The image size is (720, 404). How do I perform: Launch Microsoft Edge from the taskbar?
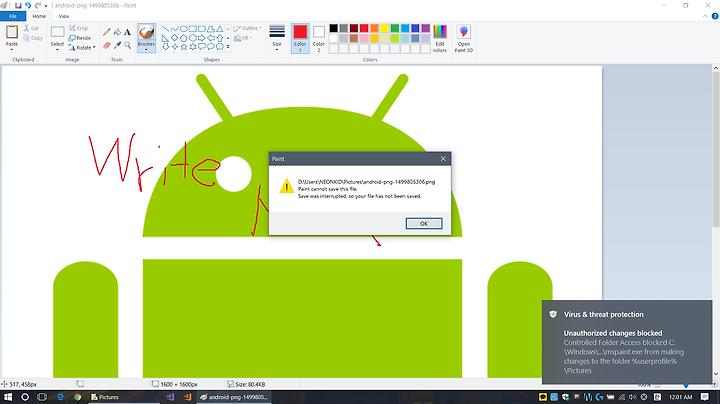pos(60,397)
